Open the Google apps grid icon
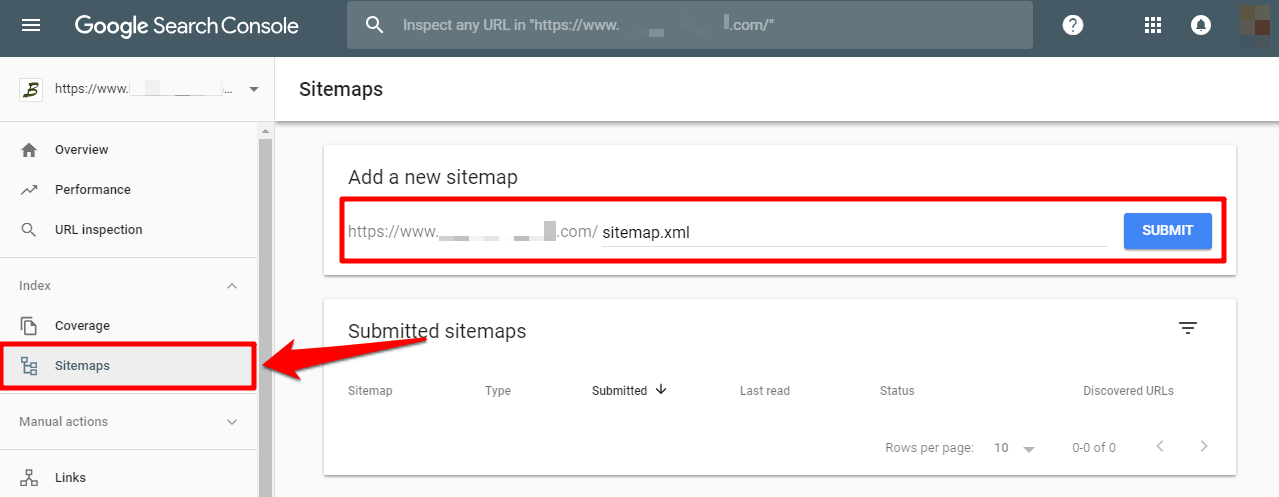 [1153, 25]
